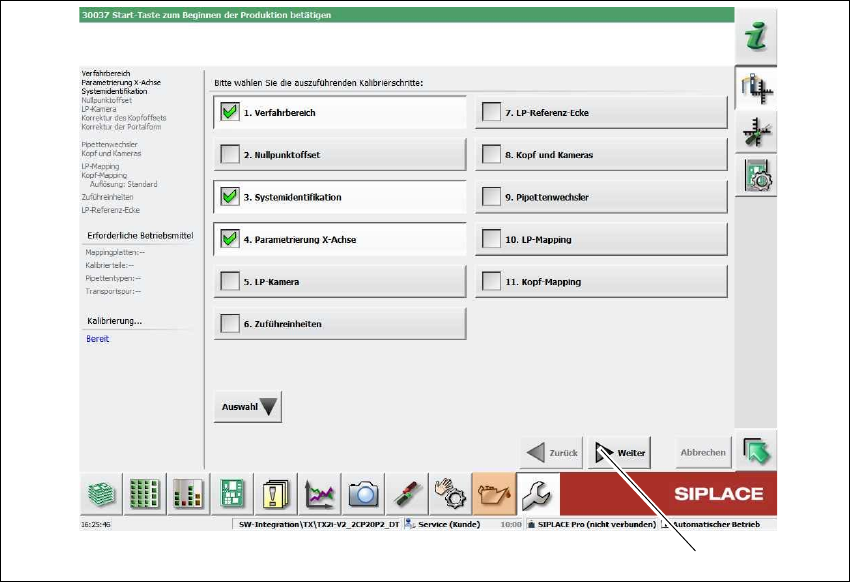The image size is (850, 582).
Task: Click the Weiter button
Action: [x=620, y=452]
